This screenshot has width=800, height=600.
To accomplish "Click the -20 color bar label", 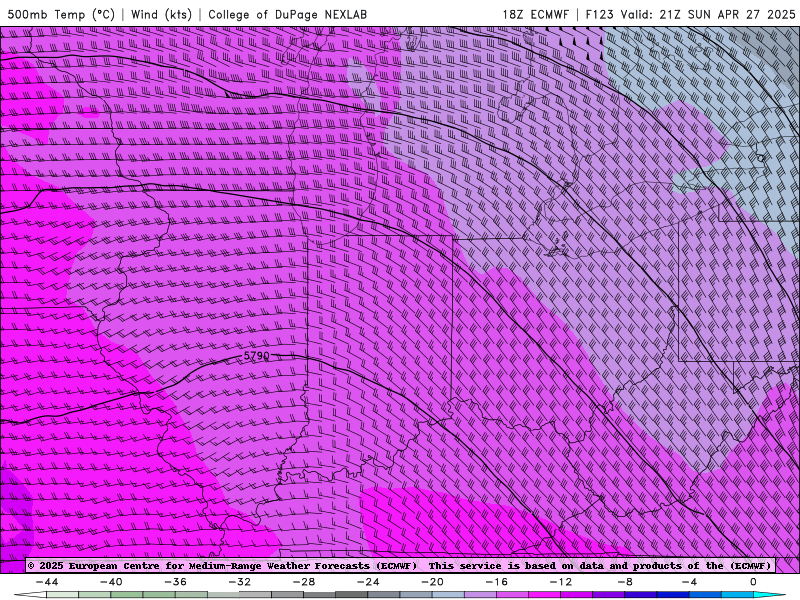I will tap(432, 582).
